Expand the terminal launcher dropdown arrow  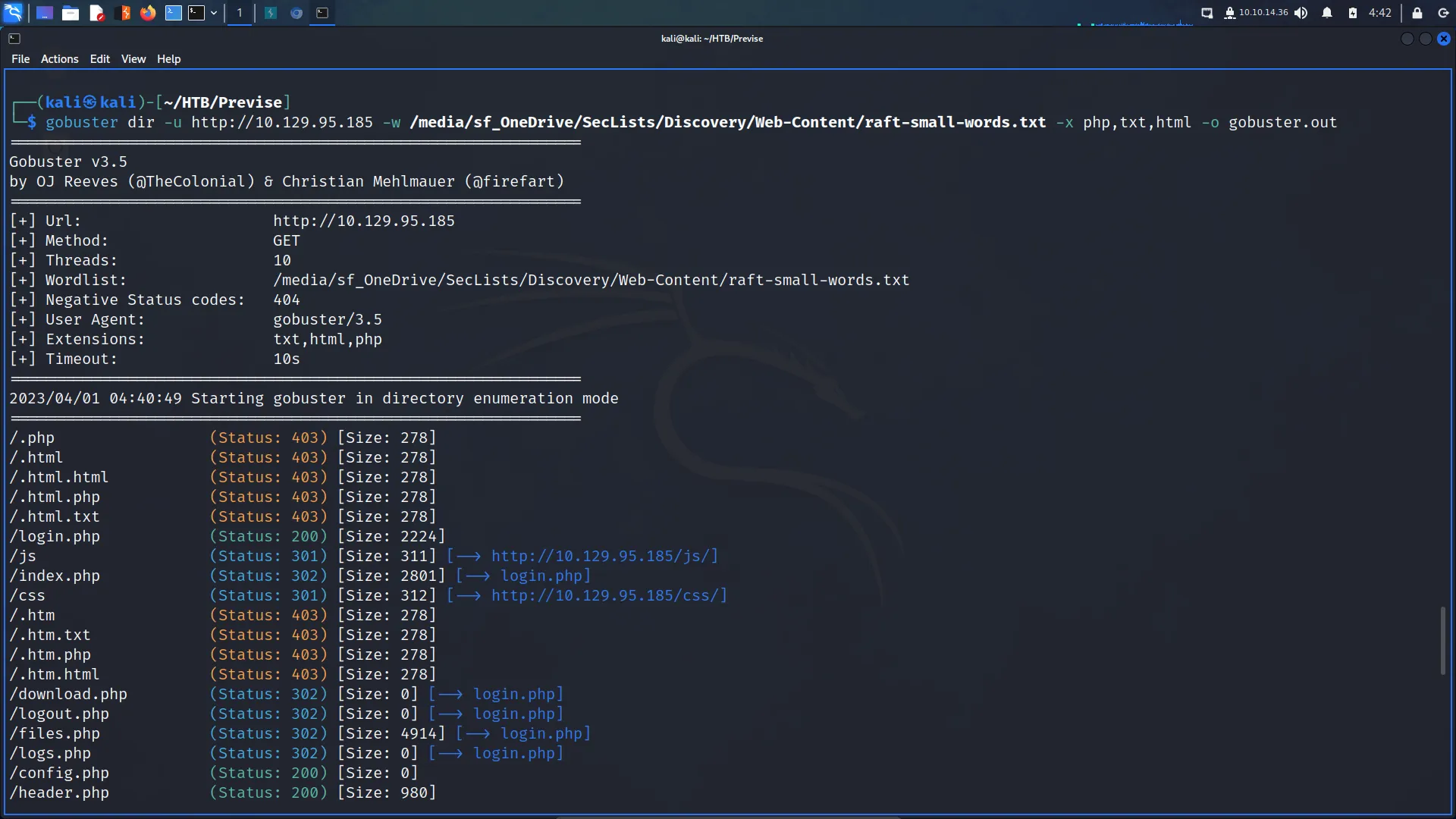tap(214, 13)
